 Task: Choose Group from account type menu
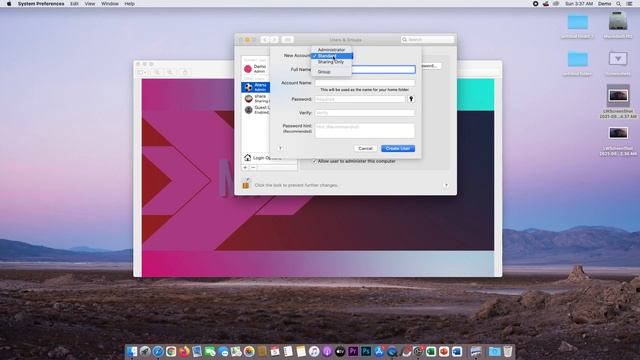(x=331, y=72)
